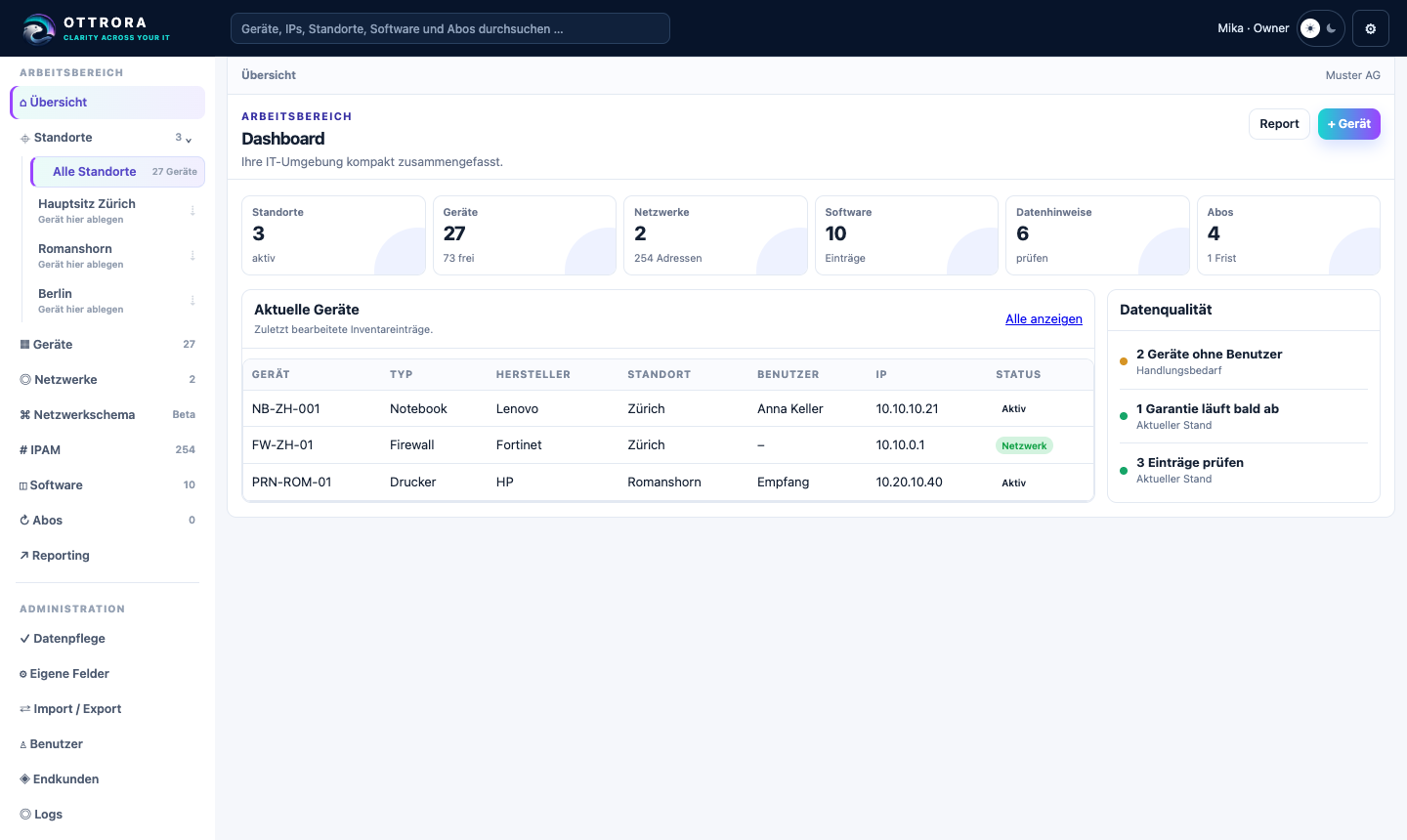Click the Software sidebar icon
This screenshot has height=840, width=1407.
pos(23,485)
